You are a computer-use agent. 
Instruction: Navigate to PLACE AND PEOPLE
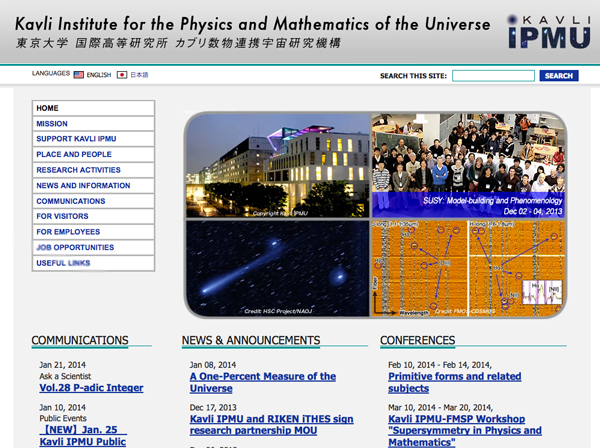tap(93, 155)
